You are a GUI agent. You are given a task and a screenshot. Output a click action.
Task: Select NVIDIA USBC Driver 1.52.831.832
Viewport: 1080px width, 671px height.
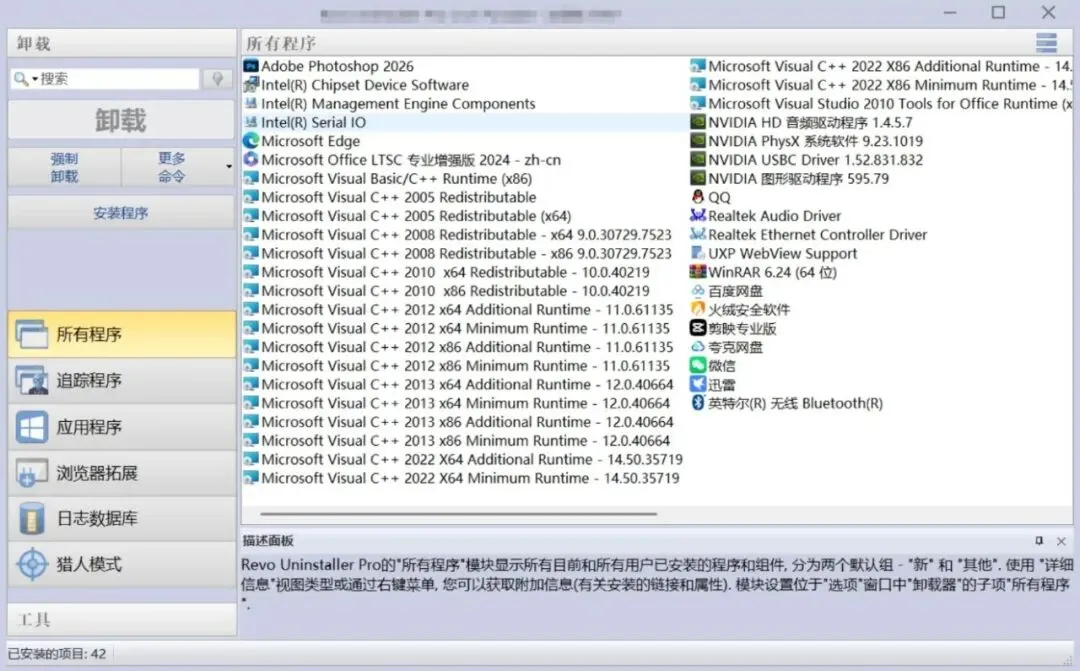pyautogui.click(x=816, y=159)
